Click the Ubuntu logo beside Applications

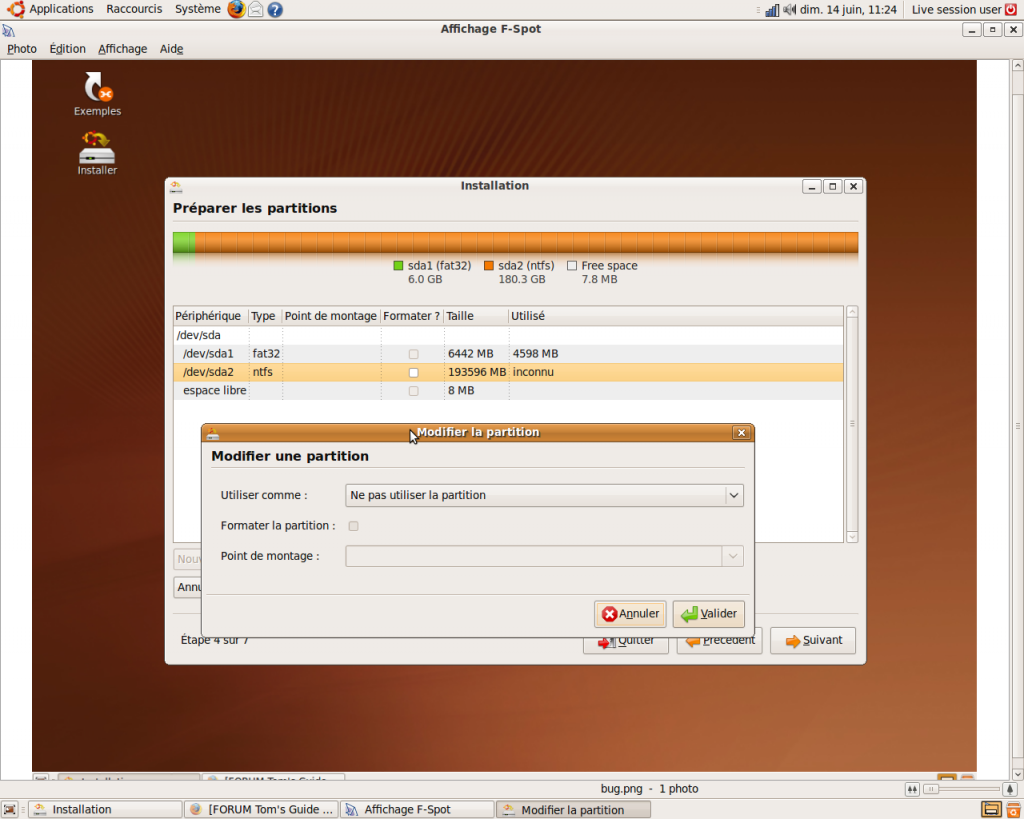pos(16,9)
